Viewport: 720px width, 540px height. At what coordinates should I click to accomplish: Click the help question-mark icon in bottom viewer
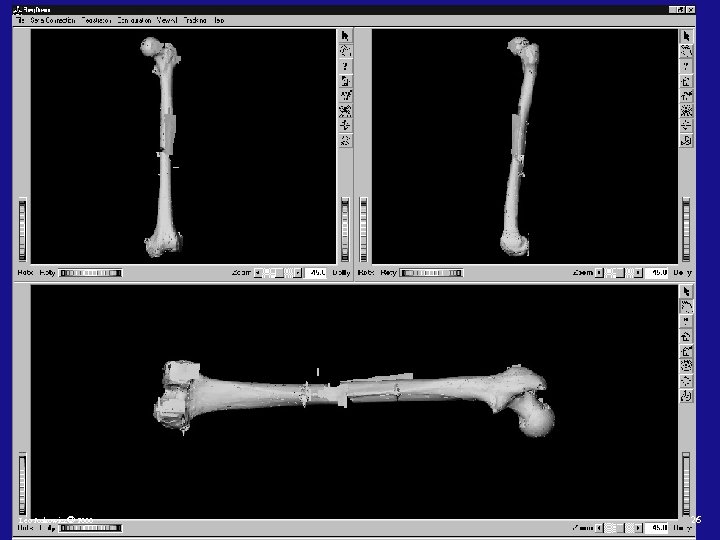(x=686, y=321)
